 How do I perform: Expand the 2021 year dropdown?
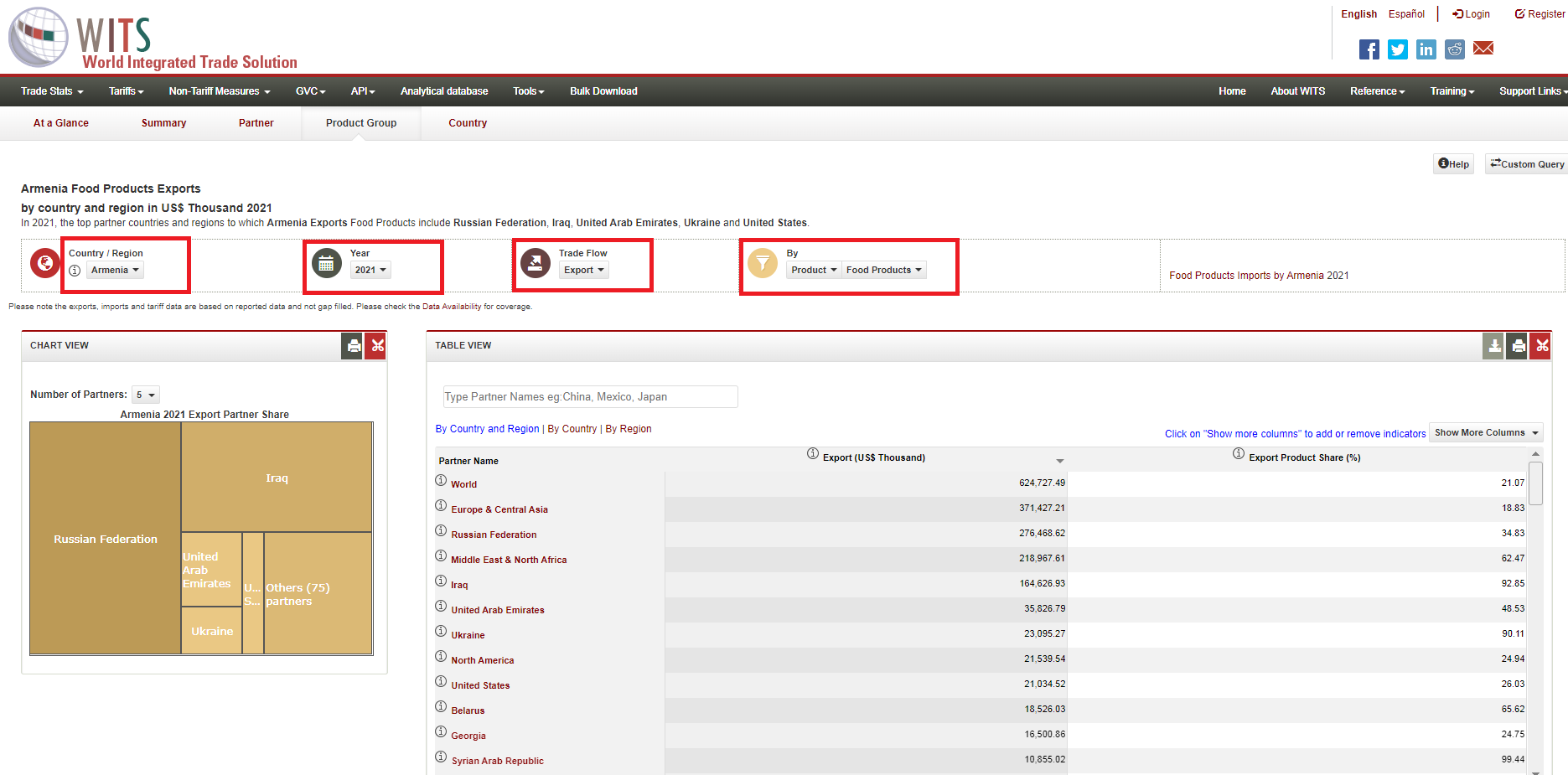pyautogui.click(x=370, y=270)
